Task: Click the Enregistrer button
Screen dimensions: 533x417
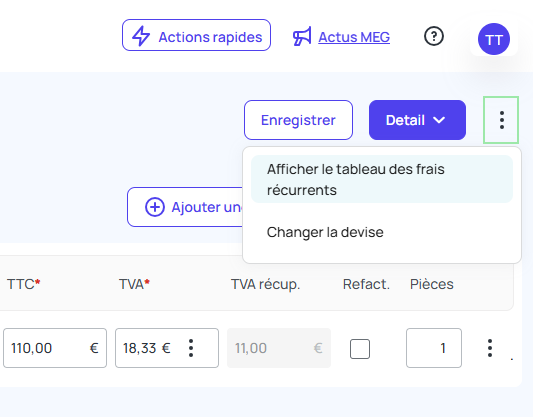Action: click(x=298, y=120)
